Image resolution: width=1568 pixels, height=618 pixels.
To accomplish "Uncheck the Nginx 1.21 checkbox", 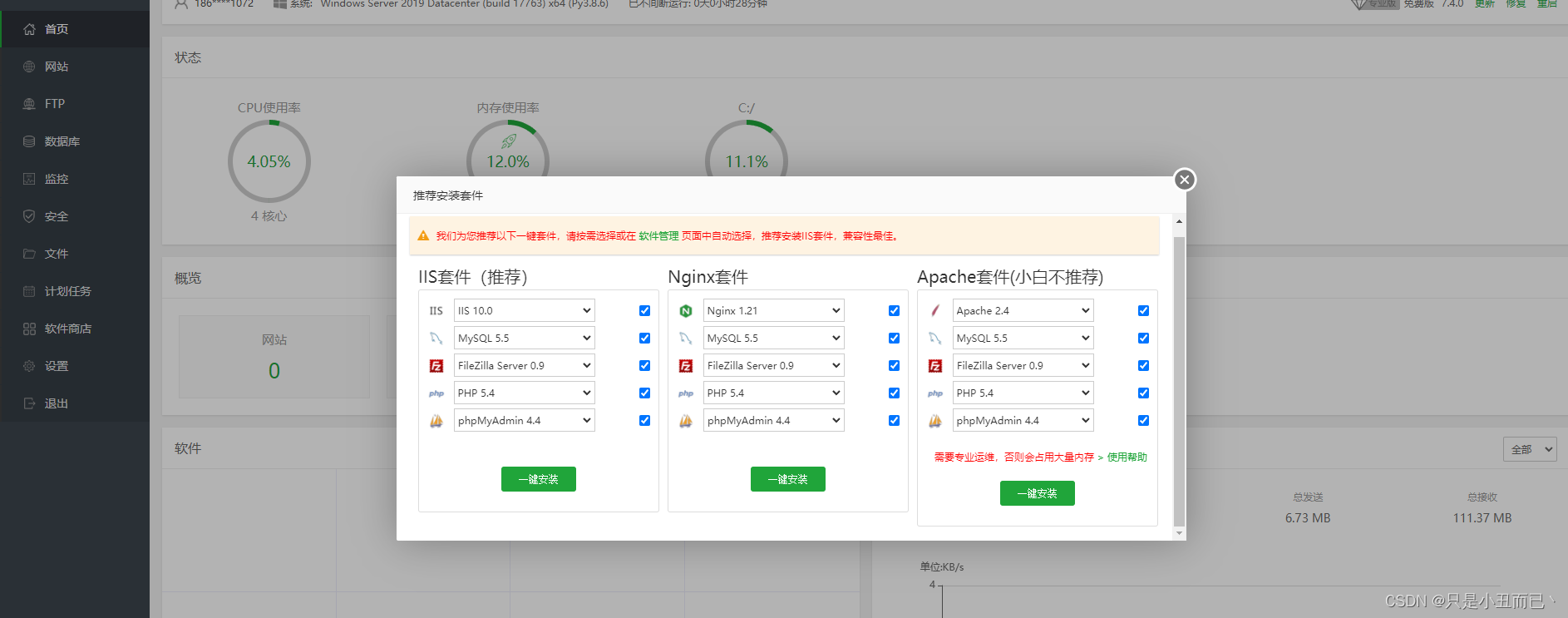I will 894,311.
